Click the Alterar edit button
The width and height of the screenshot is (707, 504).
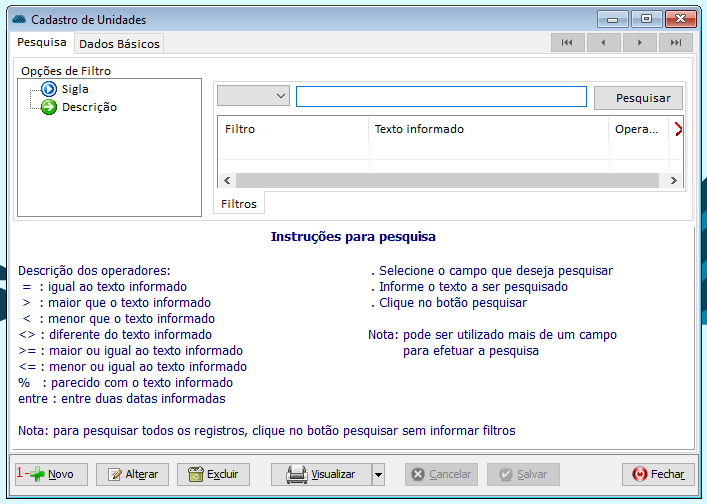click(x=131, y=474)
